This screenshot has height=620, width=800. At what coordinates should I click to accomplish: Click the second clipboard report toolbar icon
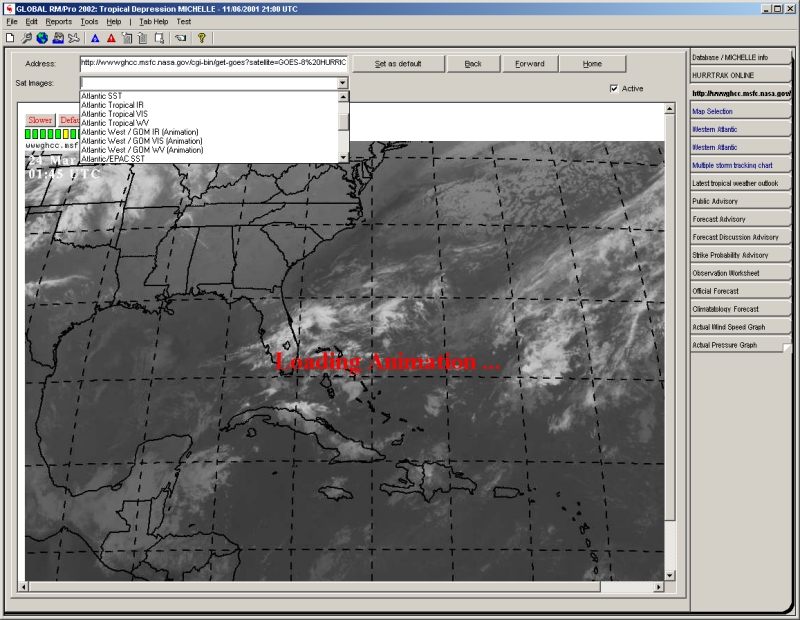pyautogui.click(x=143, y=38)
